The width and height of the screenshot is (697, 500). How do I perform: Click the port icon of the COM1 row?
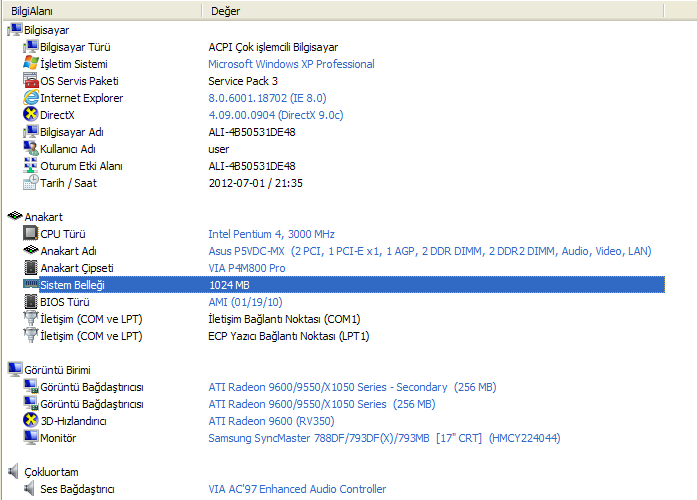pyautogui.click(x=31, y=318)
